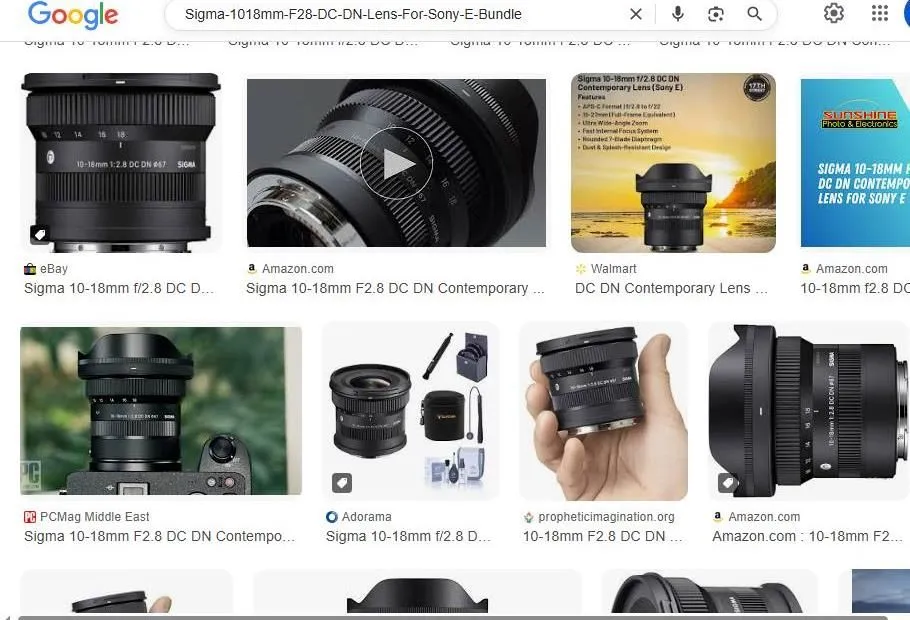Click the eBay favicon beside the first result

tap(29, 268)
